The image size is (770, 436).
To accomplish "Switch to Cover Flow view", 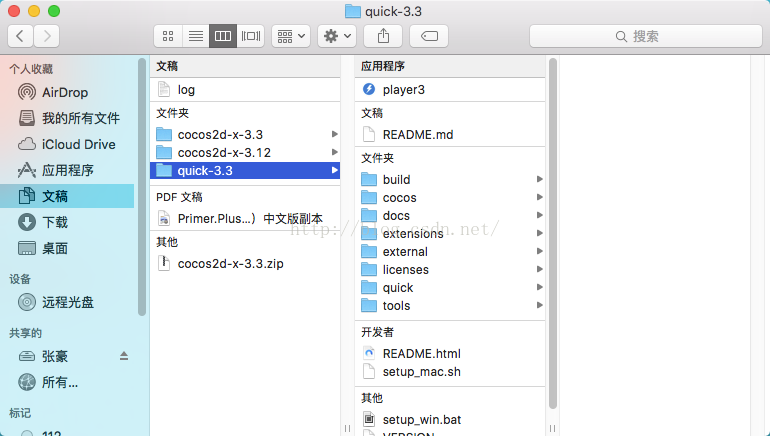I will pyautogui.click(x=250, y=36).
